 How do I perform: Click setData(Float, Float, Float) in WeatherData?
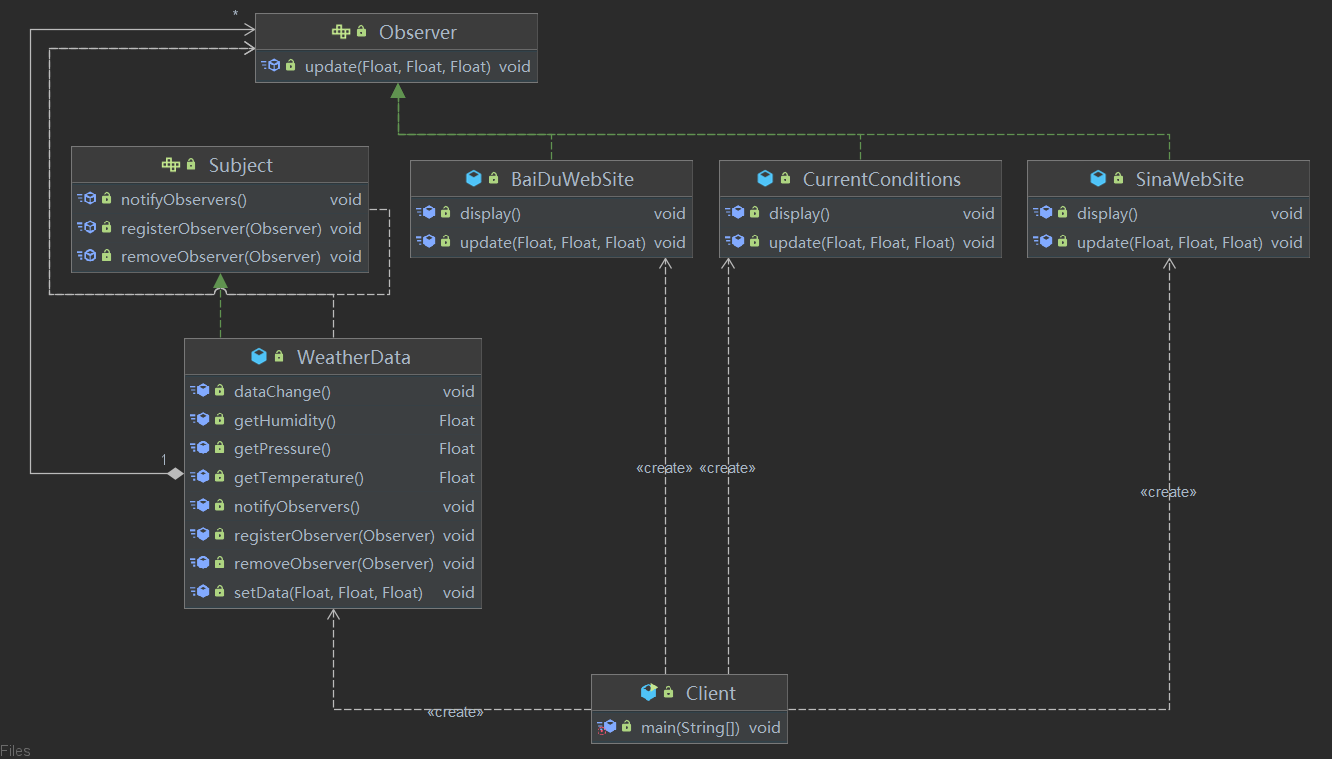tap(329, 593)
